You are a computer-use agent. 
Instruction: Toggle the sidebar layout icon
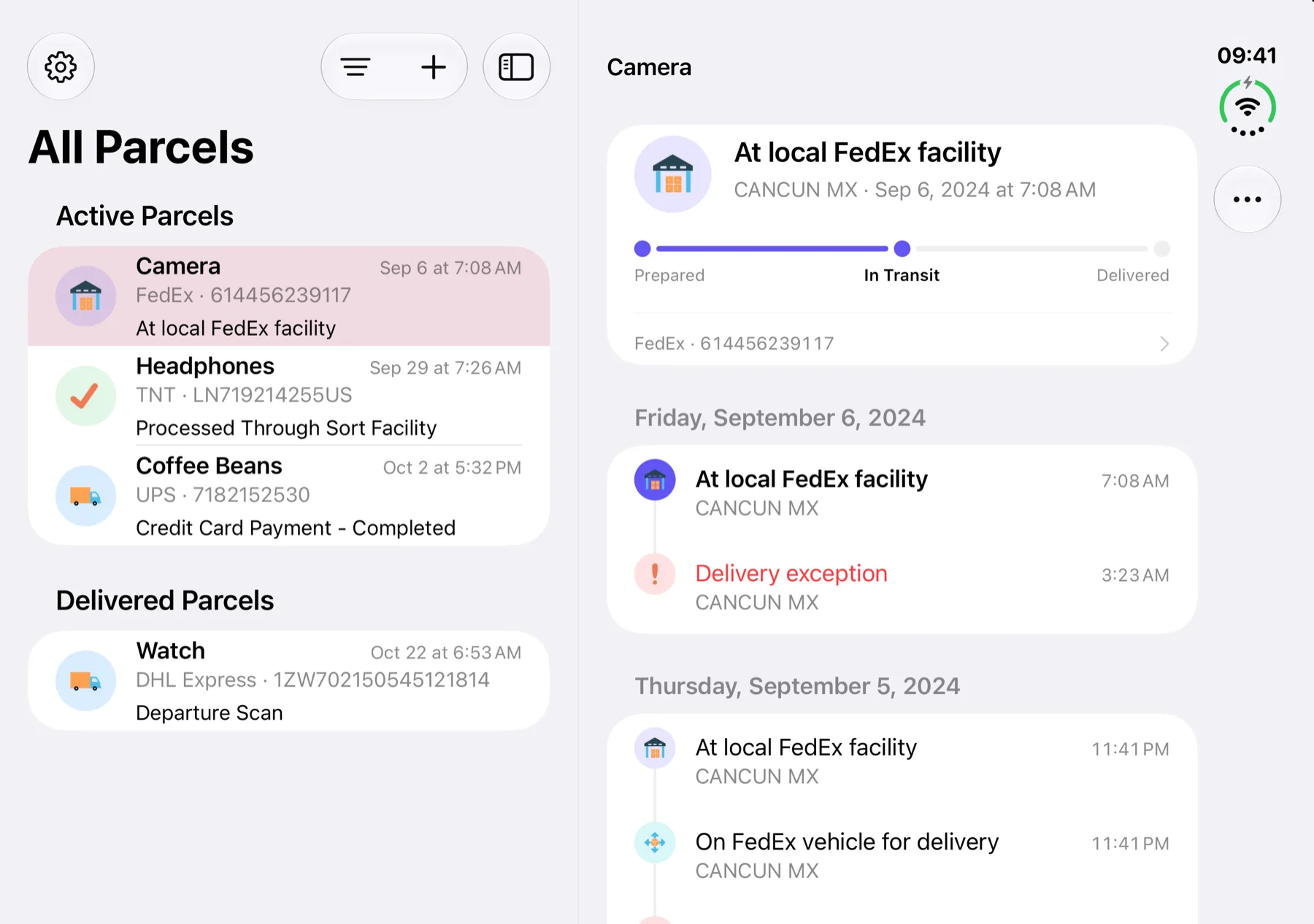point(516,67)
